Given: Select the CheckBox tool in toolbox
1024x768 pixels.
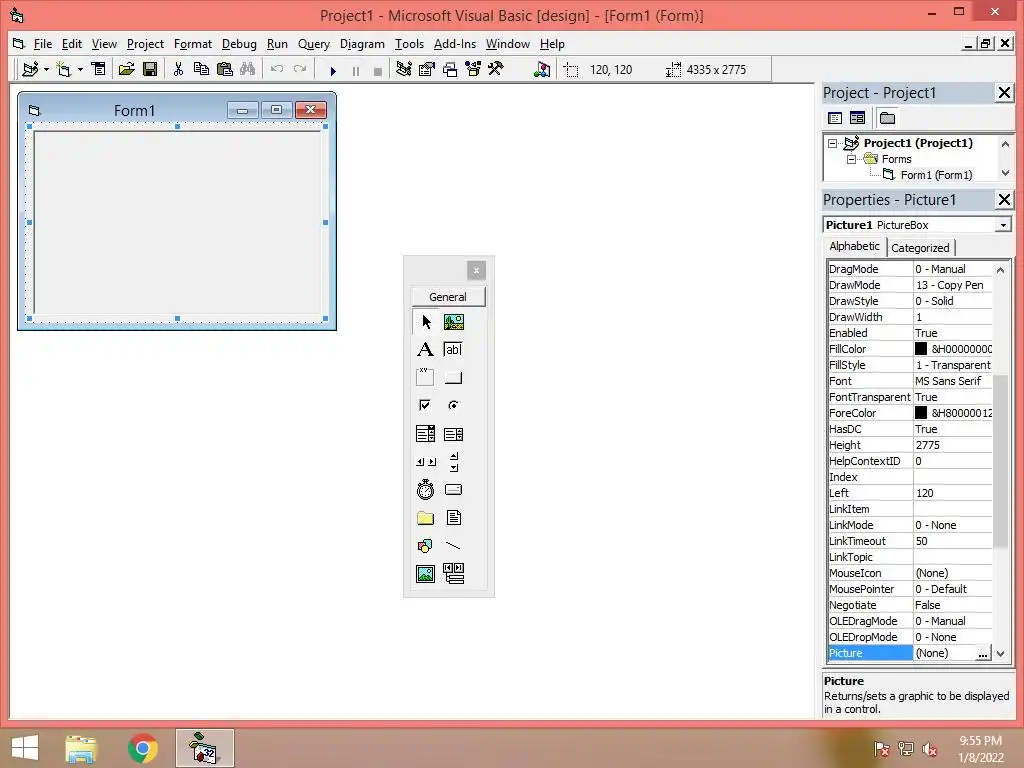Looking at the screenshot, I should (x=425, y=406).
